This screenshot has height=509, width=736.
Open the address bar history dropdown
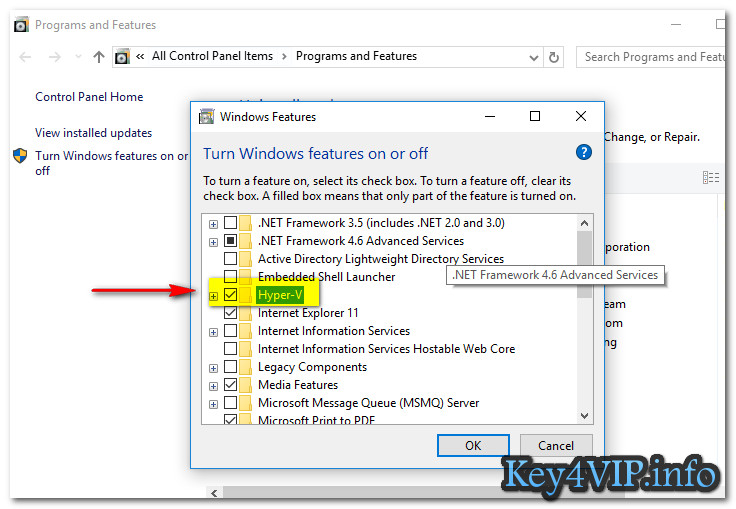534,58
